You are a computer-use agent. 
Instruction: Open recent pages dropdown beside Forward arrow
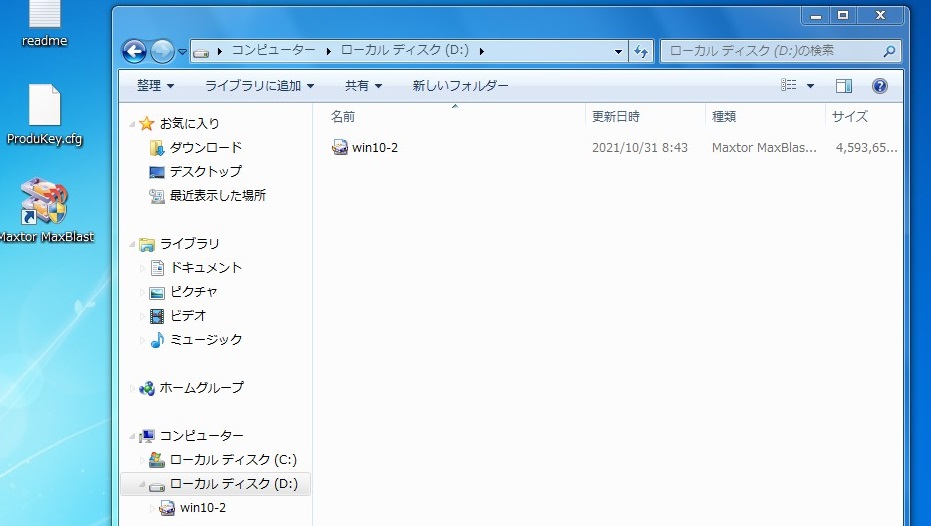click(x=182, y=52)
